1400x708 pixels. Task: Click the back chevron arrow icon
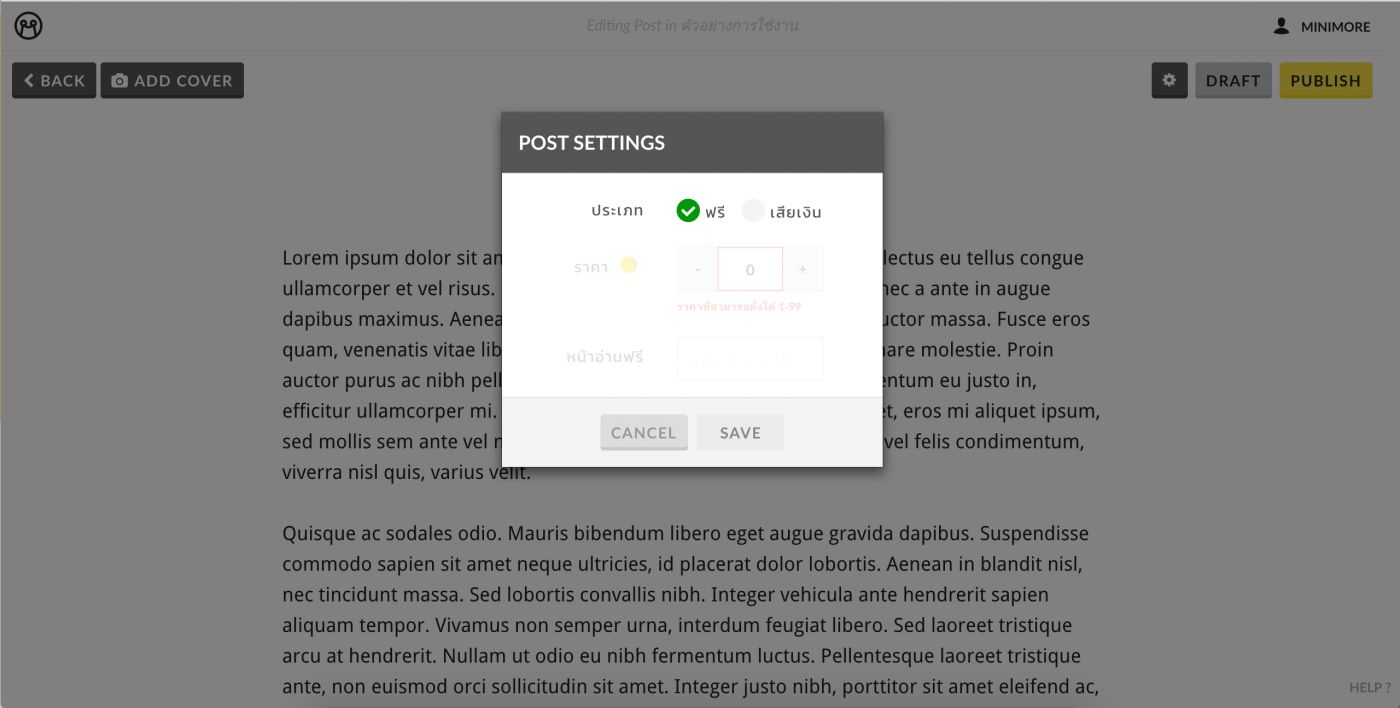[x=29, y=81]
